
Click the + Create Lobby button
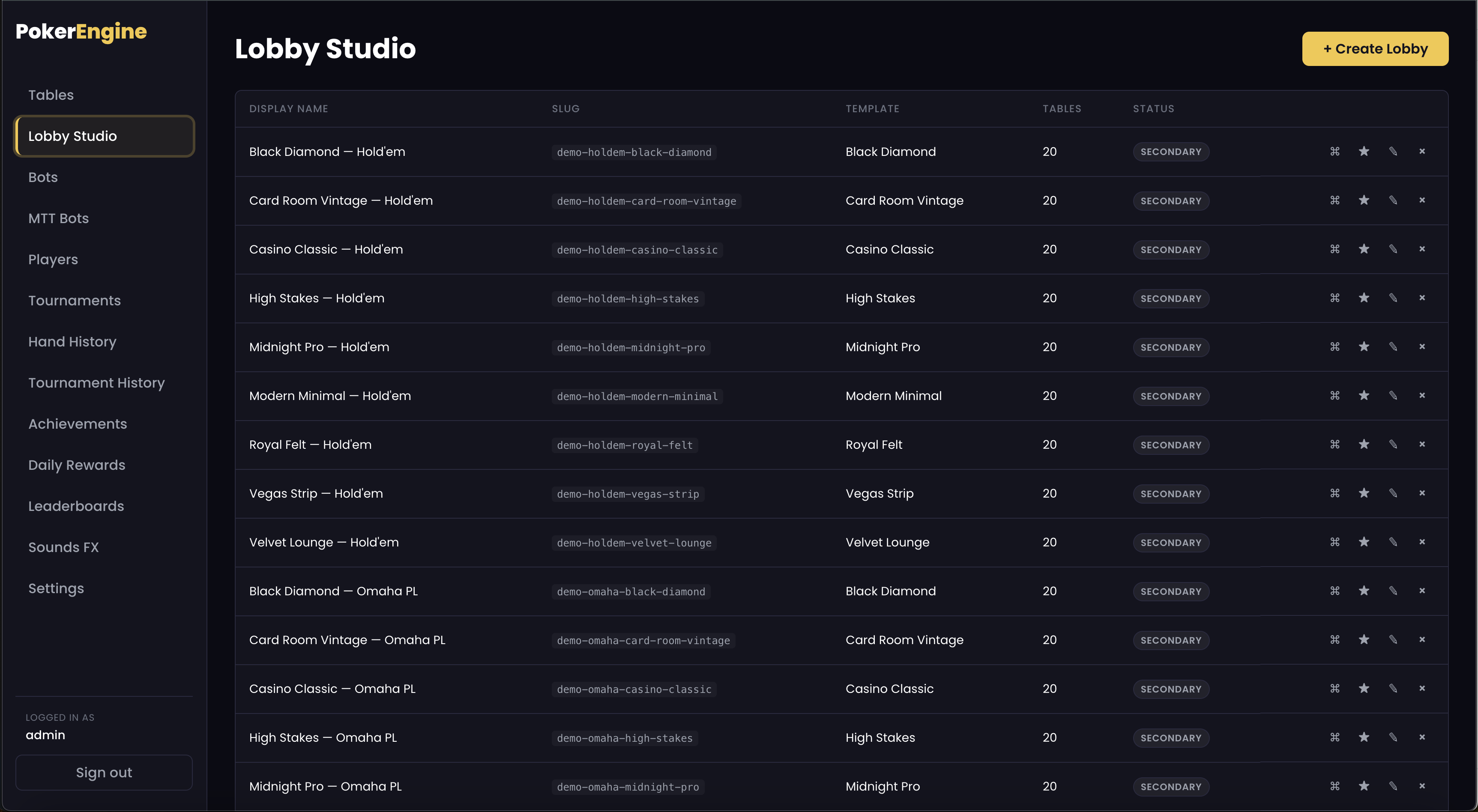(x=1375, y=49)
